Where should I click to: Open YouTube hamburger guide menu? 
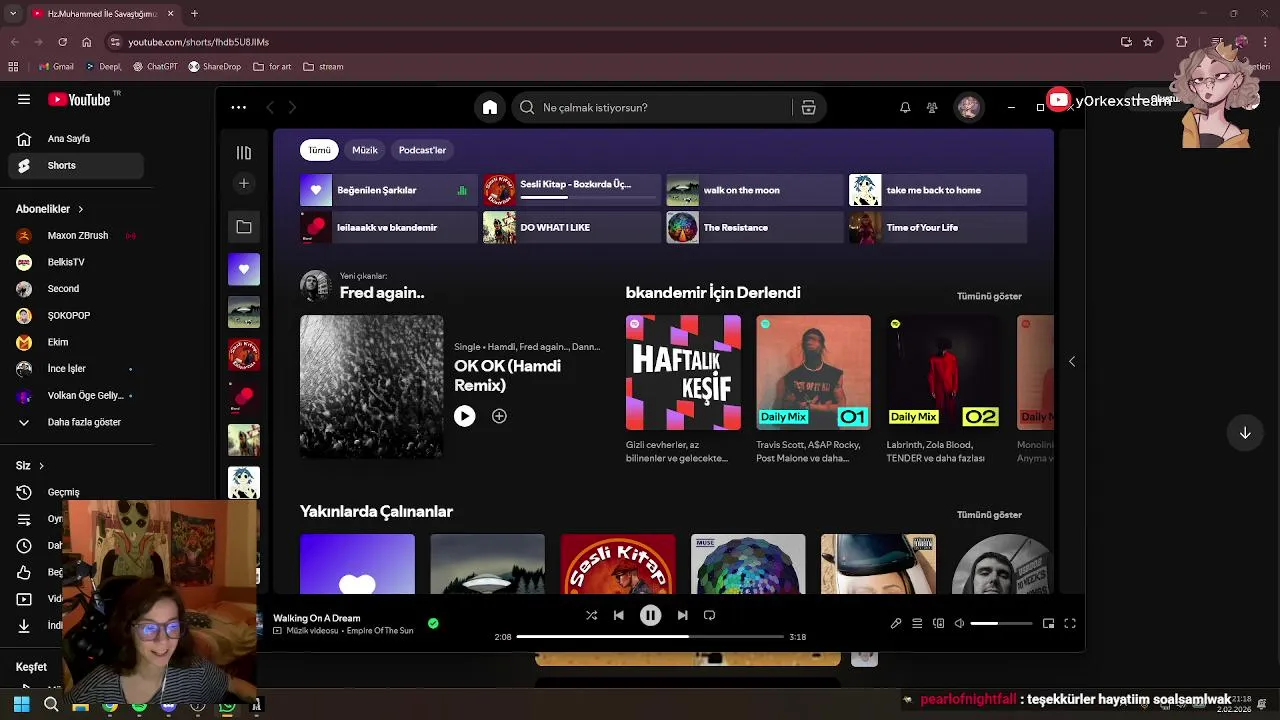click(24, 99)
